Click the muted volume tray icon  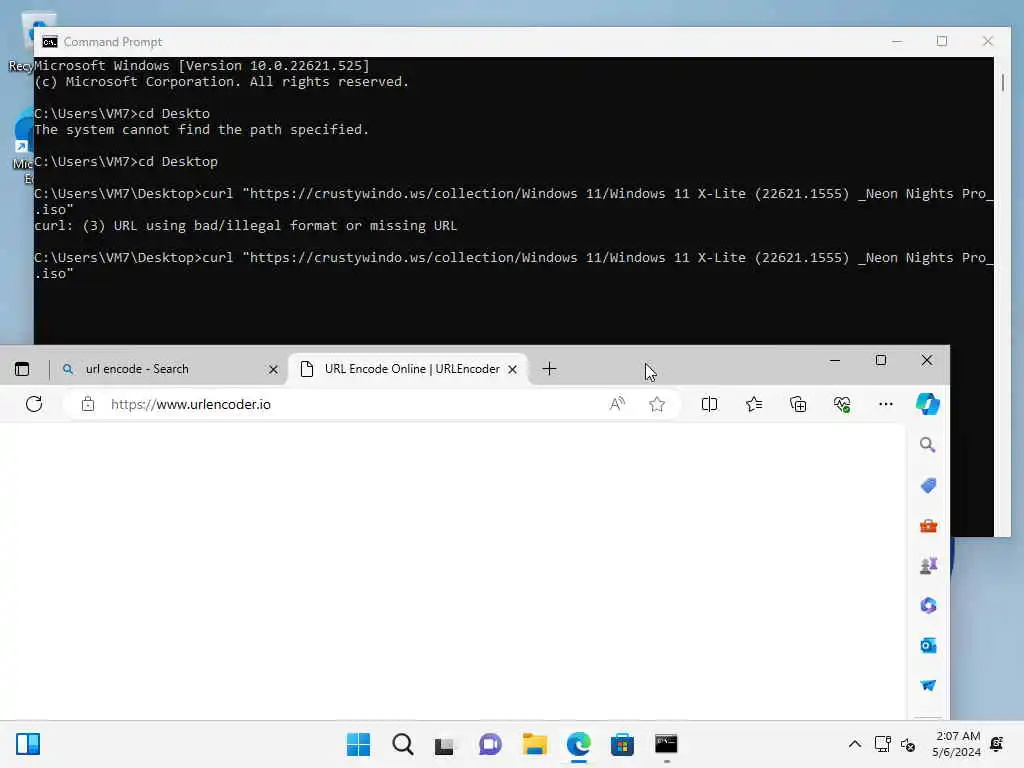(x=908, y=744)
